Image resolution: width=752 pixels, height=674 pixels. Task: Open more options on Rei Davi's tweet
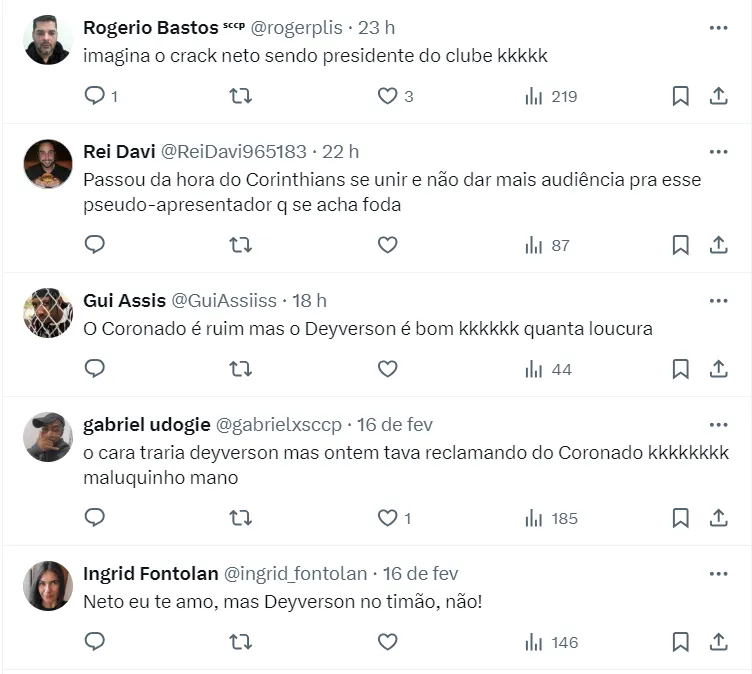[x=718, y=152]
